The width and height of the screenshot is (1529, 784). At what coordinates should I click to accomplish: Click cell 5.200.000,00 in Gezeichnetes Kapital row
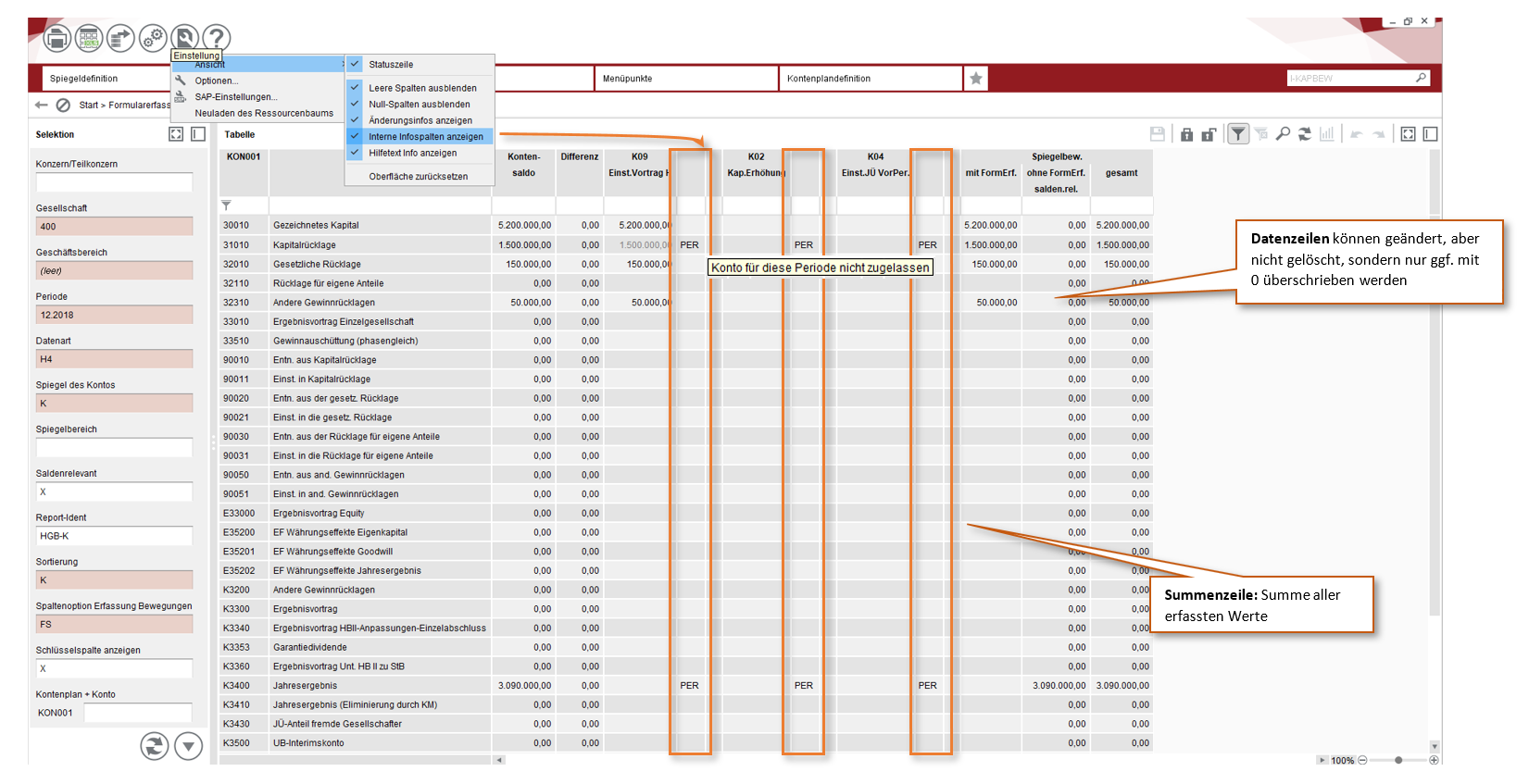coord(524,225)
